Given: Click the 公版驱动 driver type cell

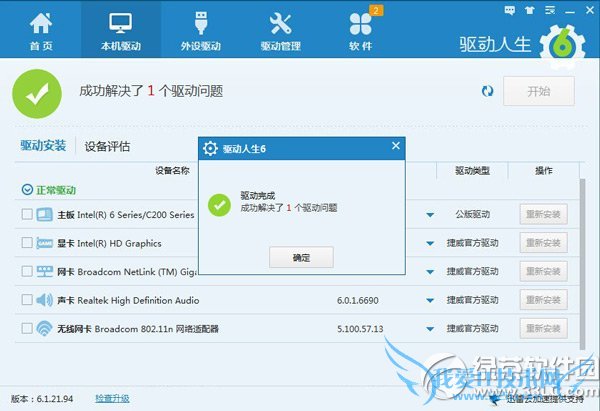Looking at the screenshot, I should [473, 214].
